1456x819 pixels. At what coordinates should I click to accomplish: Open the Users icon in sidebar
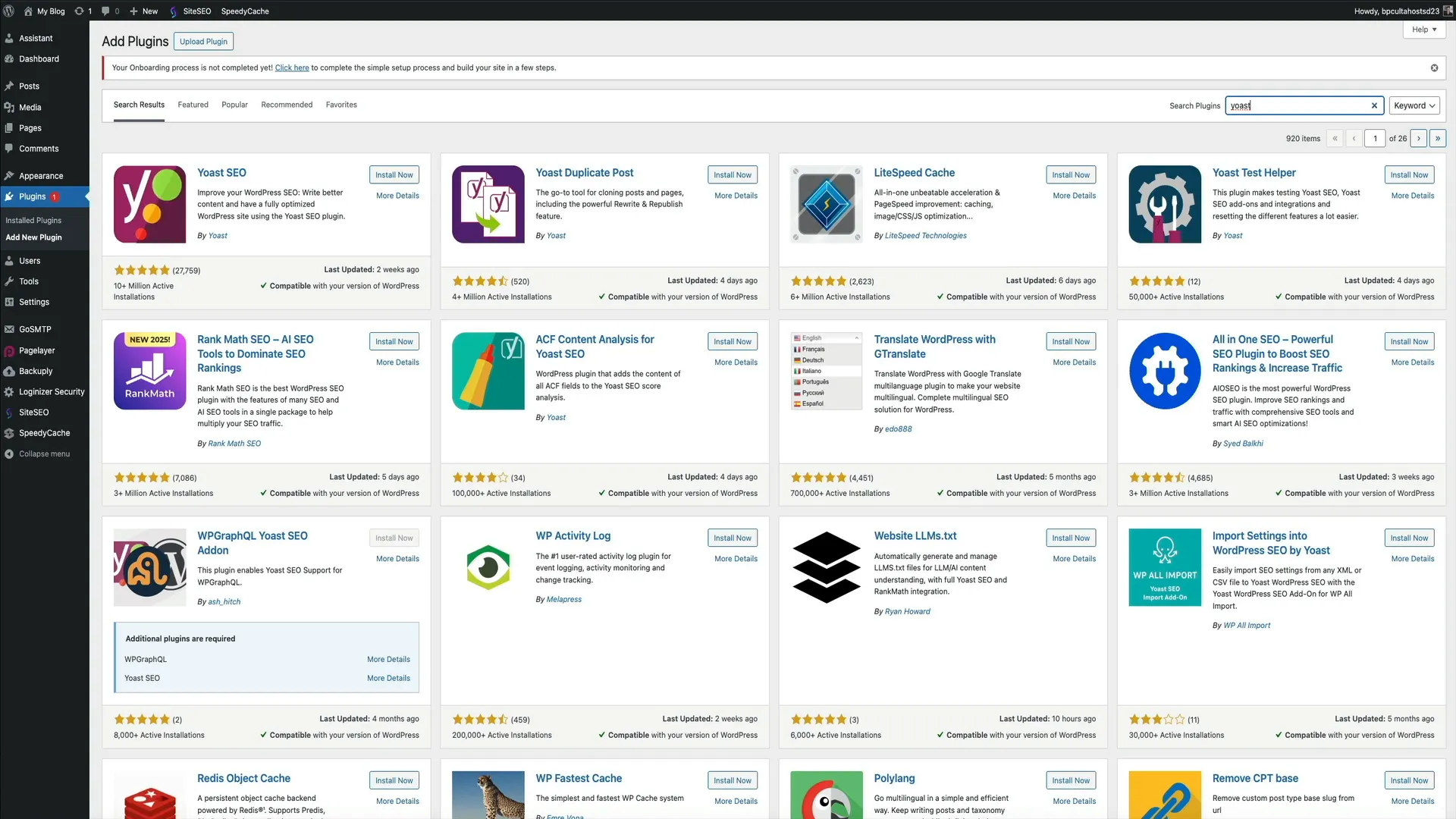click(9, 260)
